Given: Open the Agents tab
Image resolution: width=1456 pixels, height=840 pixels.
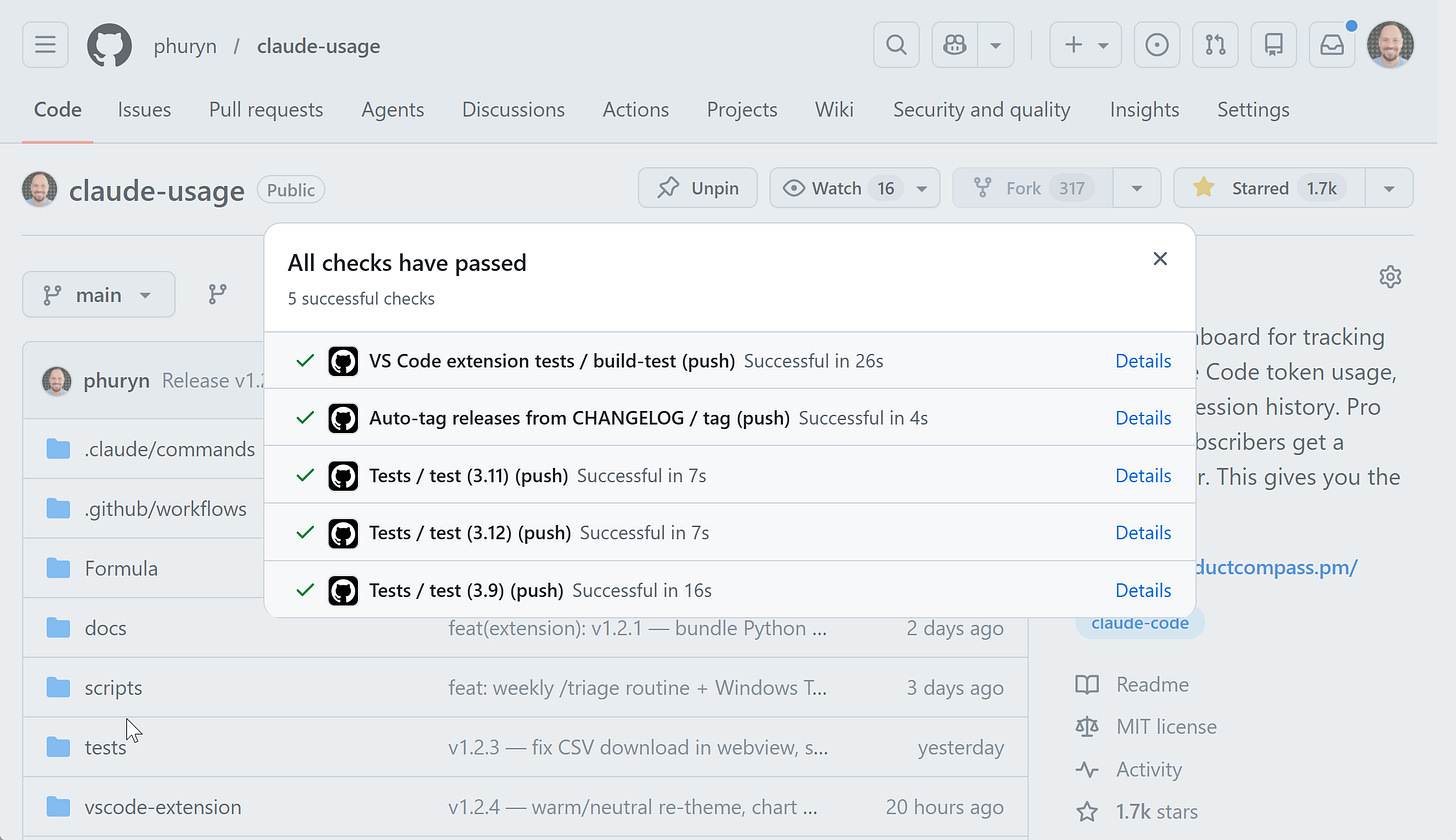Looking at the screenshot, I should [x=393, y=110].
